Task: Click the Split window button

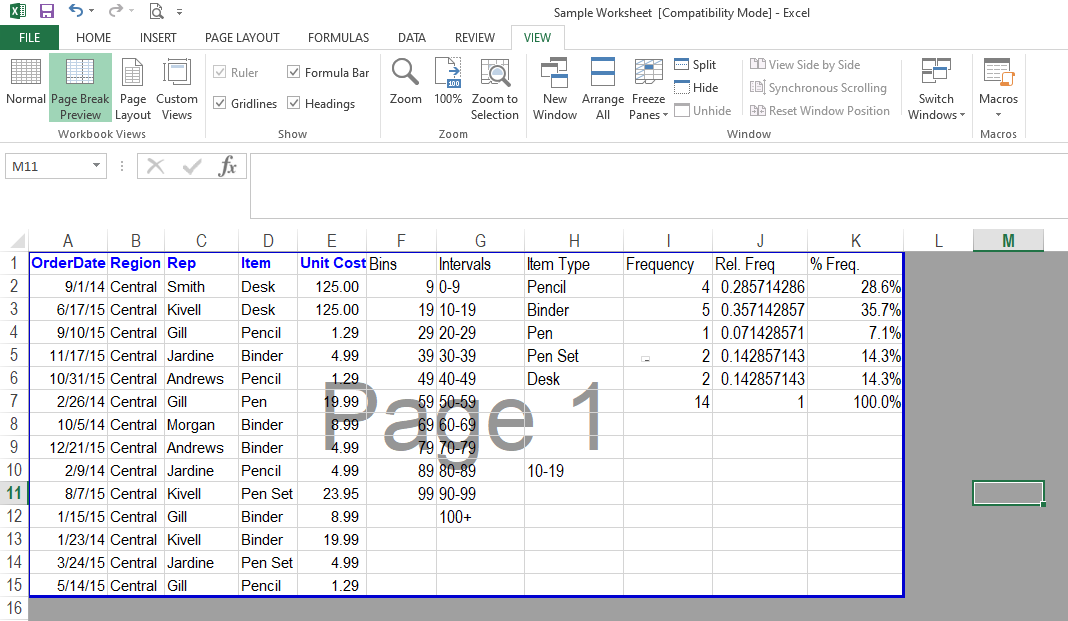Action: (696, 65)
